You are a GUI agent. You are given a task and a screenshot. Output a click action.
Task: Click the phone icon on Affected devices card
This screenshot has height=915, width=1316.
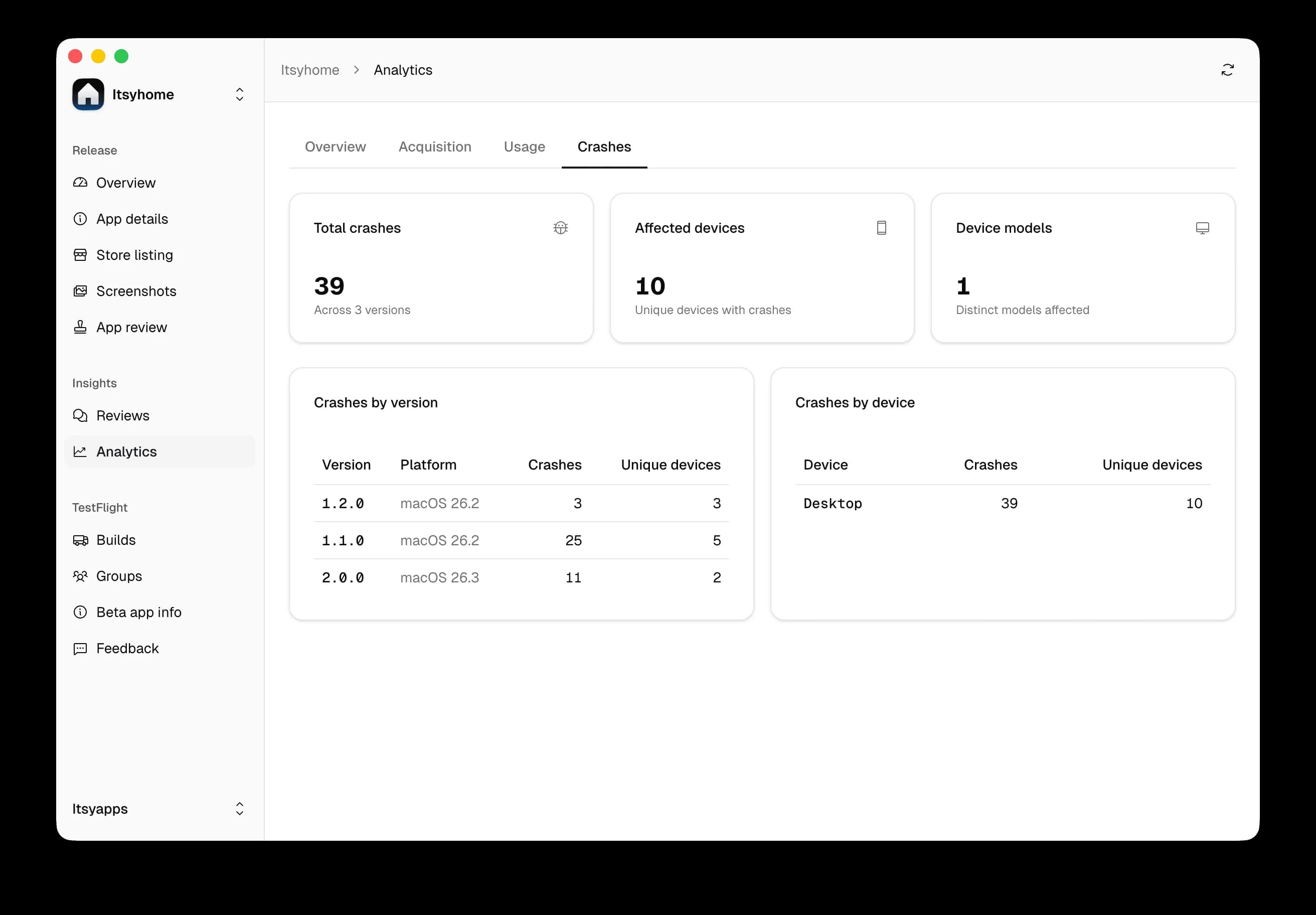pos(882,228)
